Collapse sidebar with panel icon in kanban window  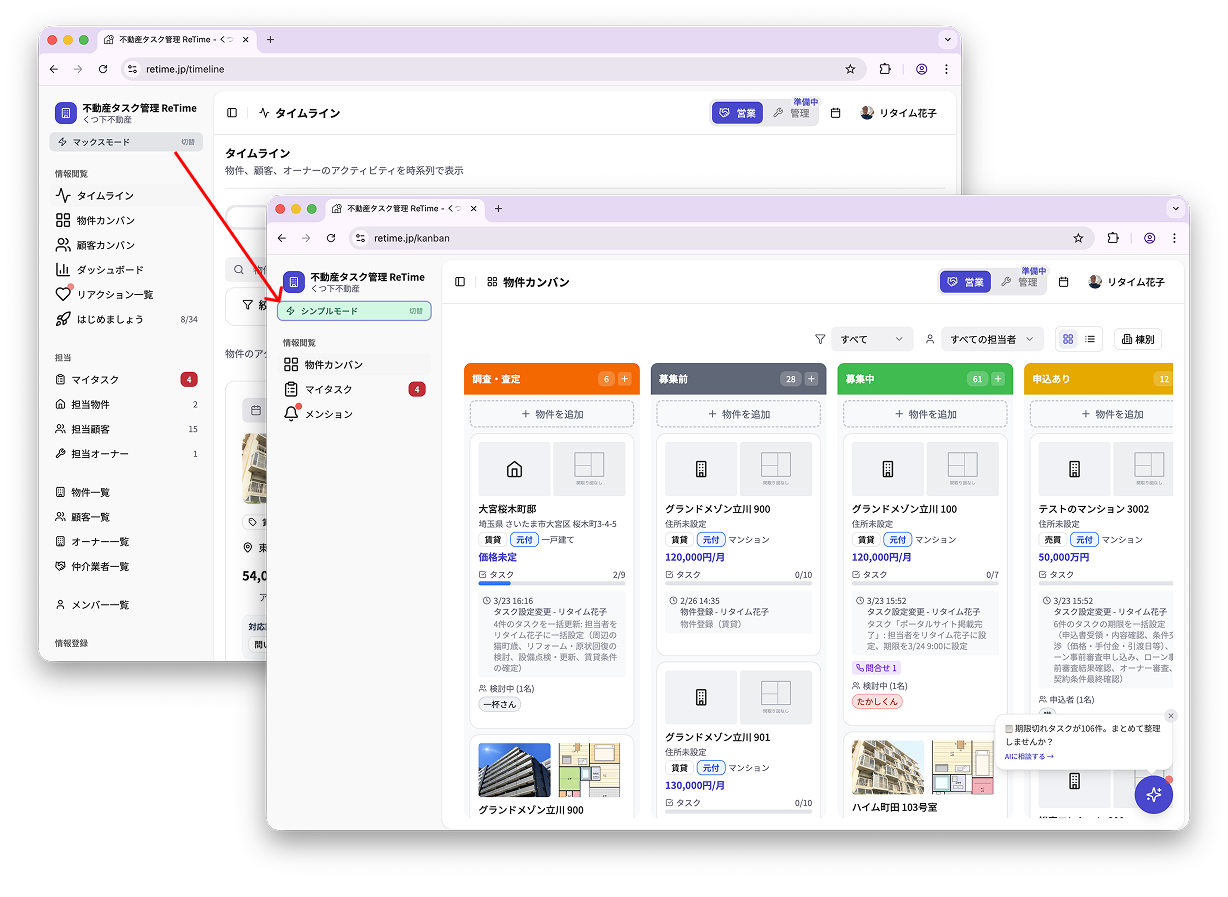[460, 282]
